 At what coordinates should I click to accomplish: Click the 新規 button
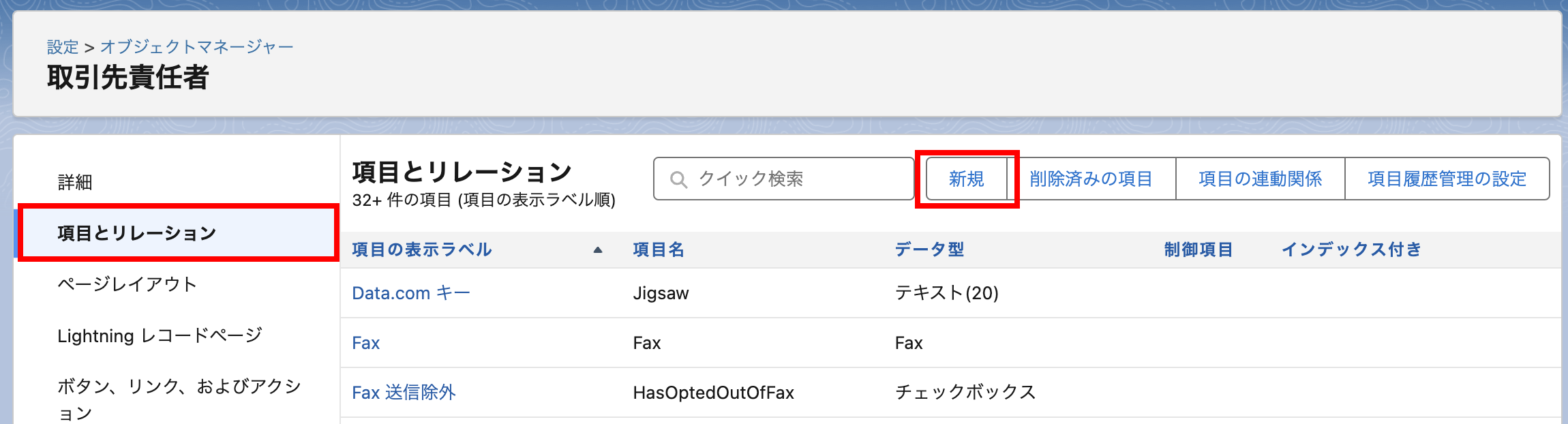point(966,179)
